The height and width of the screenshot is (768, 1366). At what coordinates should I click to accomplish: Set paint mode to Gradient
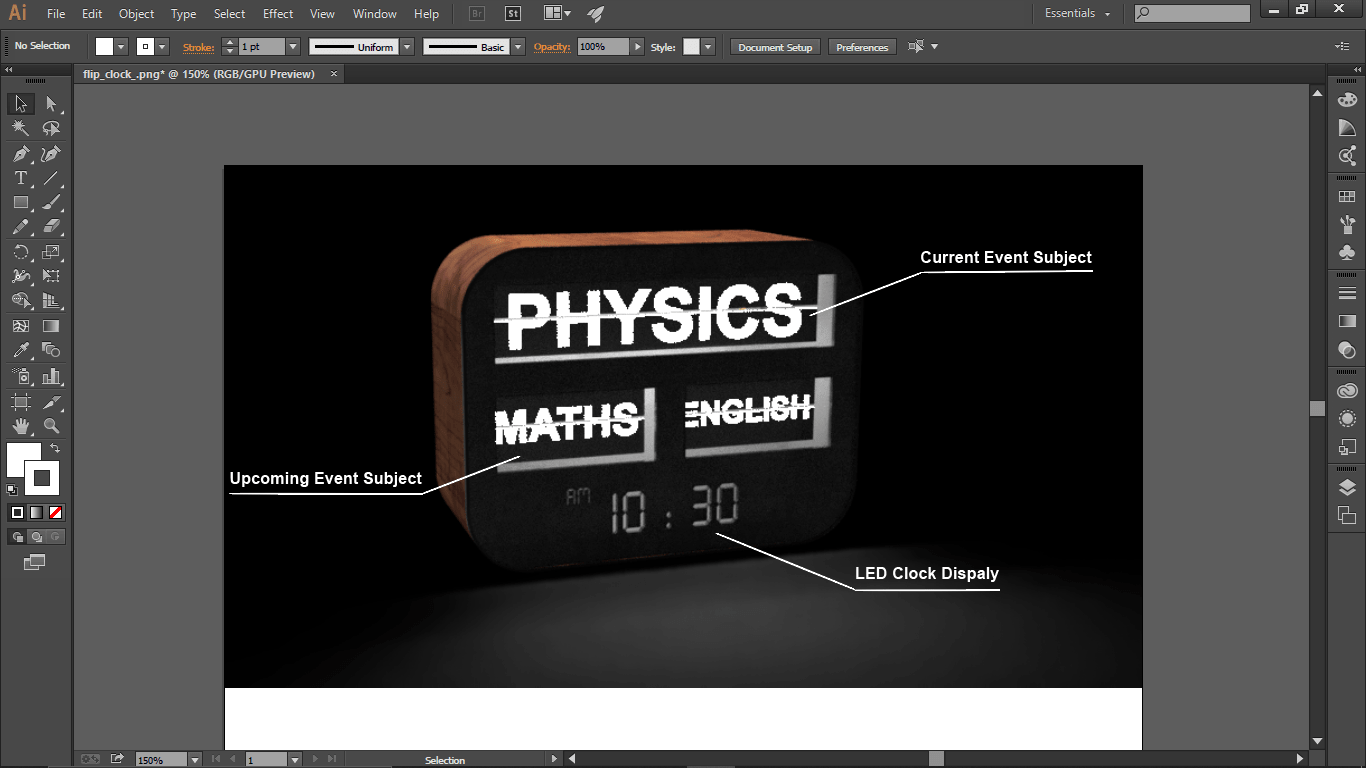point(36,512)
